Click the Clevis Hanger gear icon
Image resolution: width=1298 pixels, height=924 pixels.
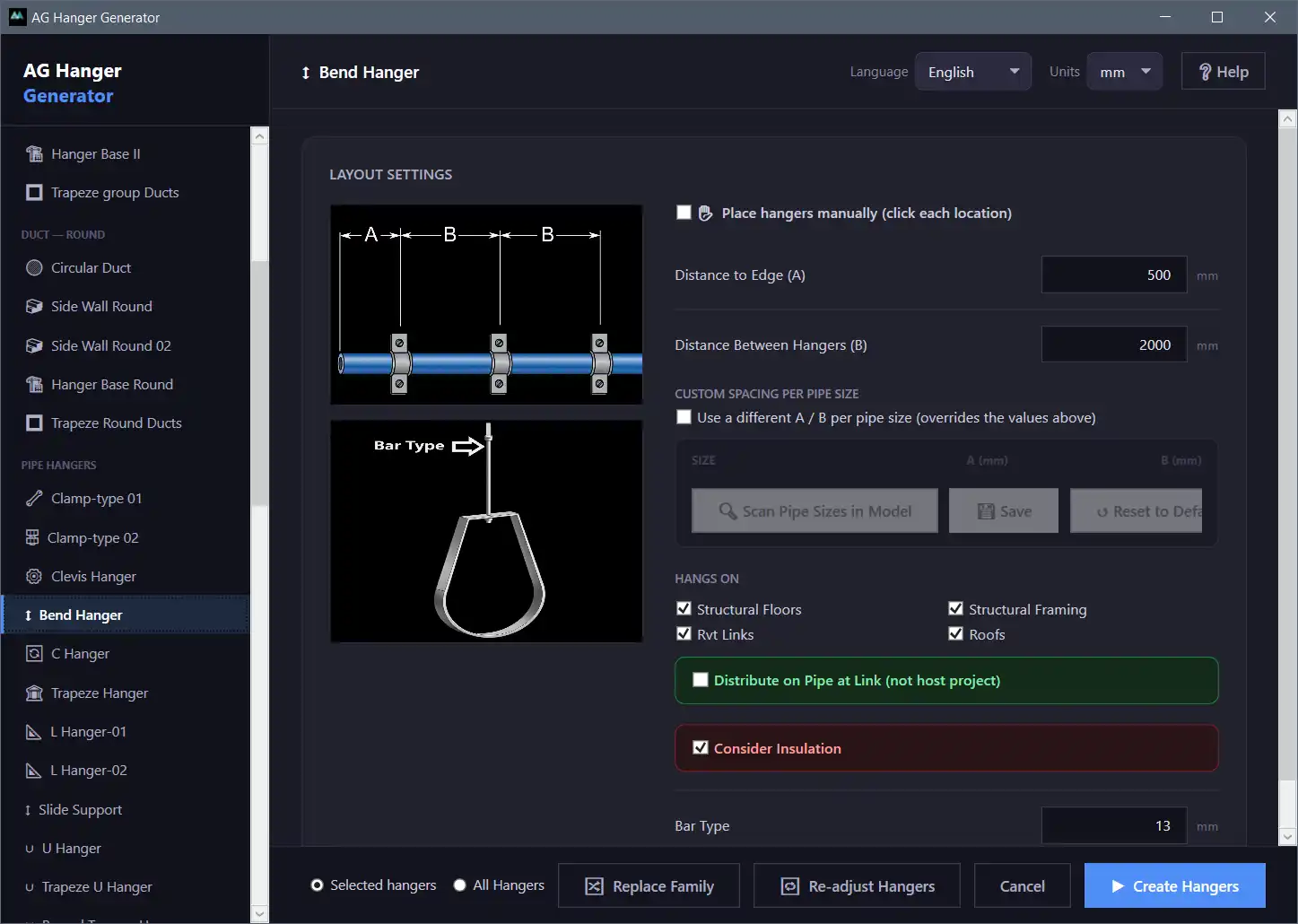click(x=34, y=577)
